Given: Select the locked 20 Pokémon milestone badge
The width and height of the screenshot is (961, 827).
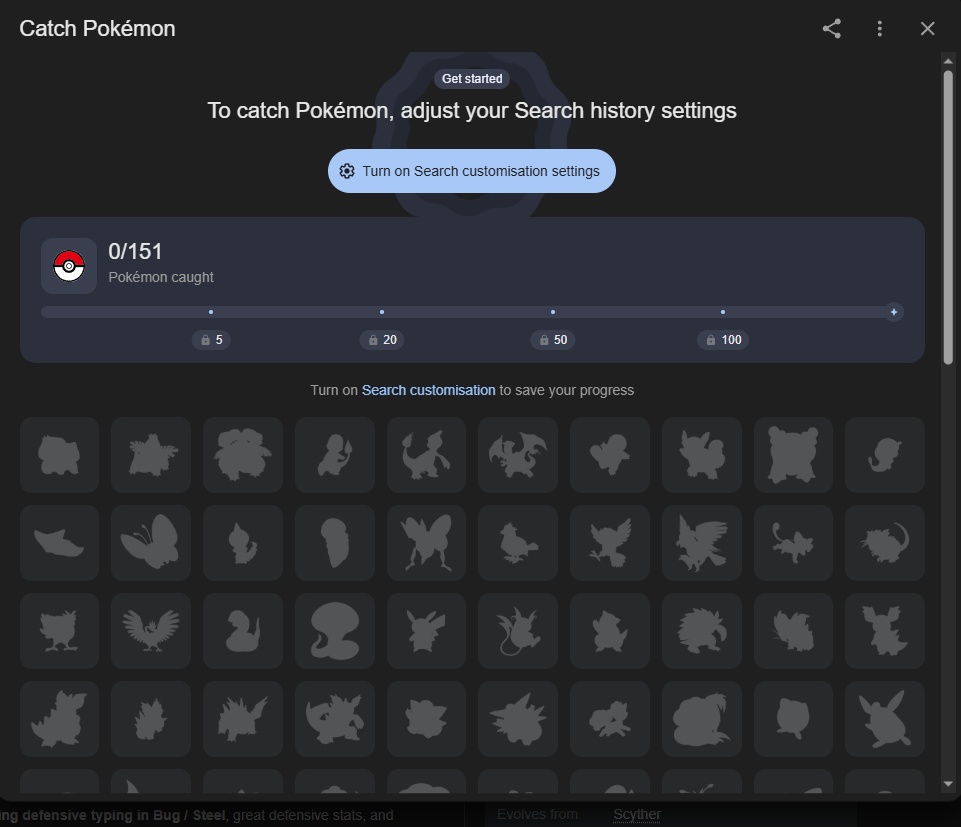Looking at the screenshot, I should tap(381, 340).
